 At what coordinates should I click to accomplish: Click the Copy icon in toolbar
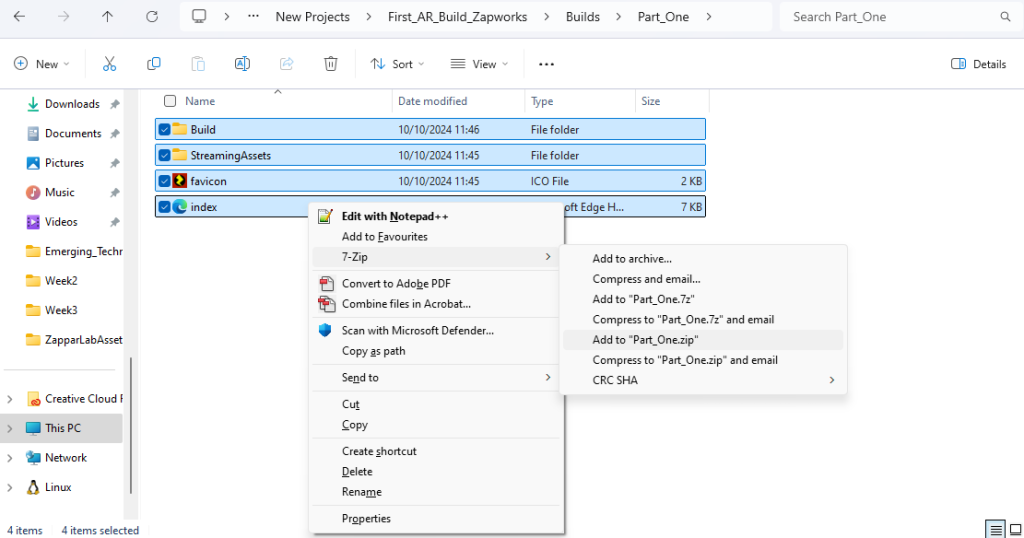point(154,64)
